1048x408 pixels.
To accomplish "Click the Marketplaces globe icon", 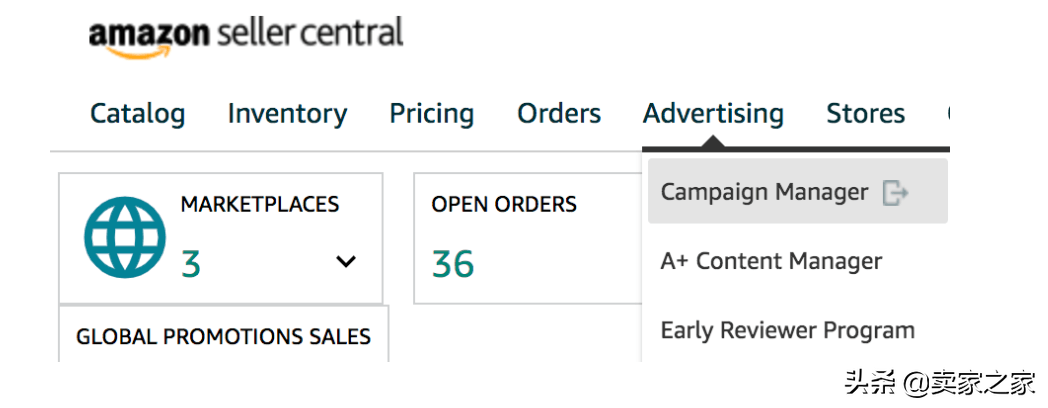I will click(x=125, y=237).
